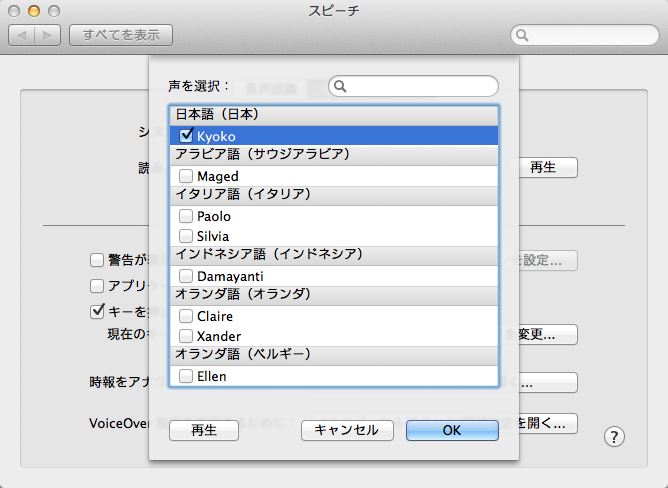Select the 日本語（日本） group header
The height and width of the screenshot is (488, 668).
coord(334,115)
